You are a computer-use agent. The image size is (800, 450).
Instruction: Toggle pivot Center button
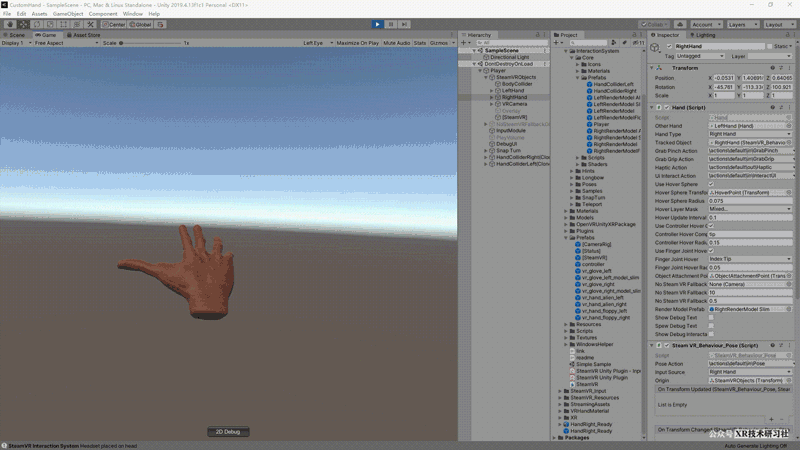pyautogui.click(x=114, y=24)
